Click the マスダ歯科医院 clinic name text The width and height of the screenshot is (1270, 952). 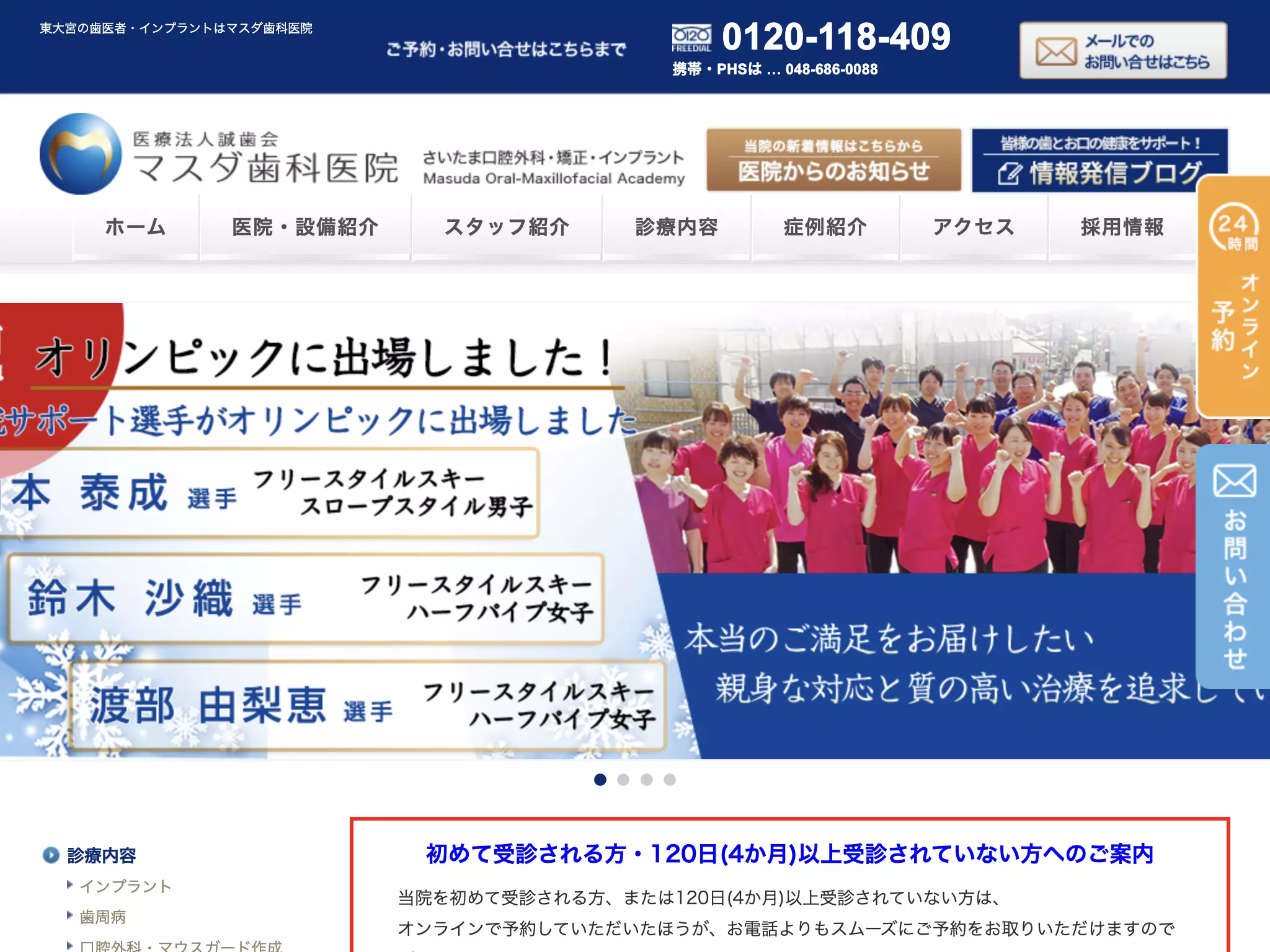pyautogui.click(x=265, y=169)
